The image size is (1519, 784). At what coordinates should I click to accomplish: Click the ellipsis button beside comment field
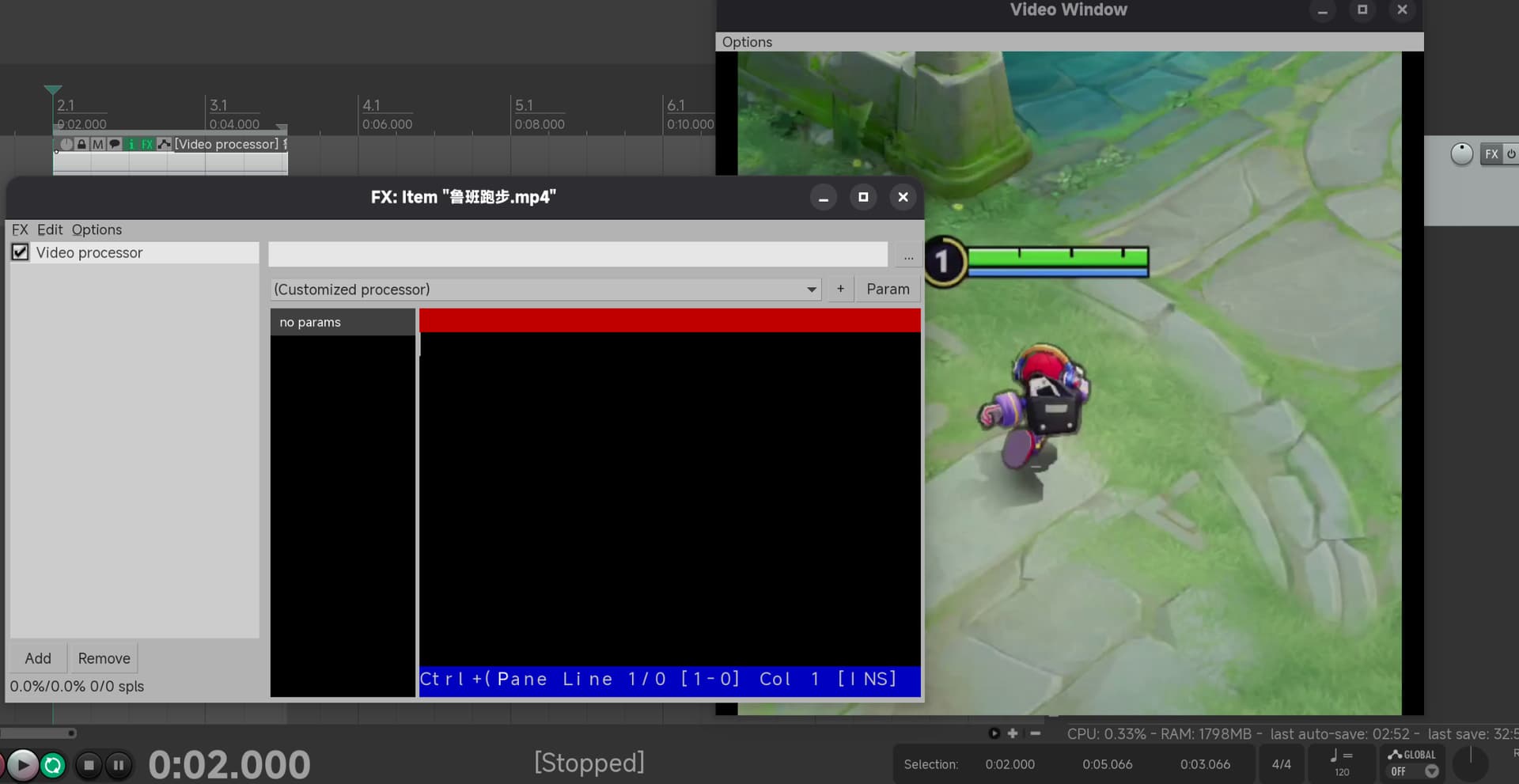pyautogui.click(x=908, y=256)
